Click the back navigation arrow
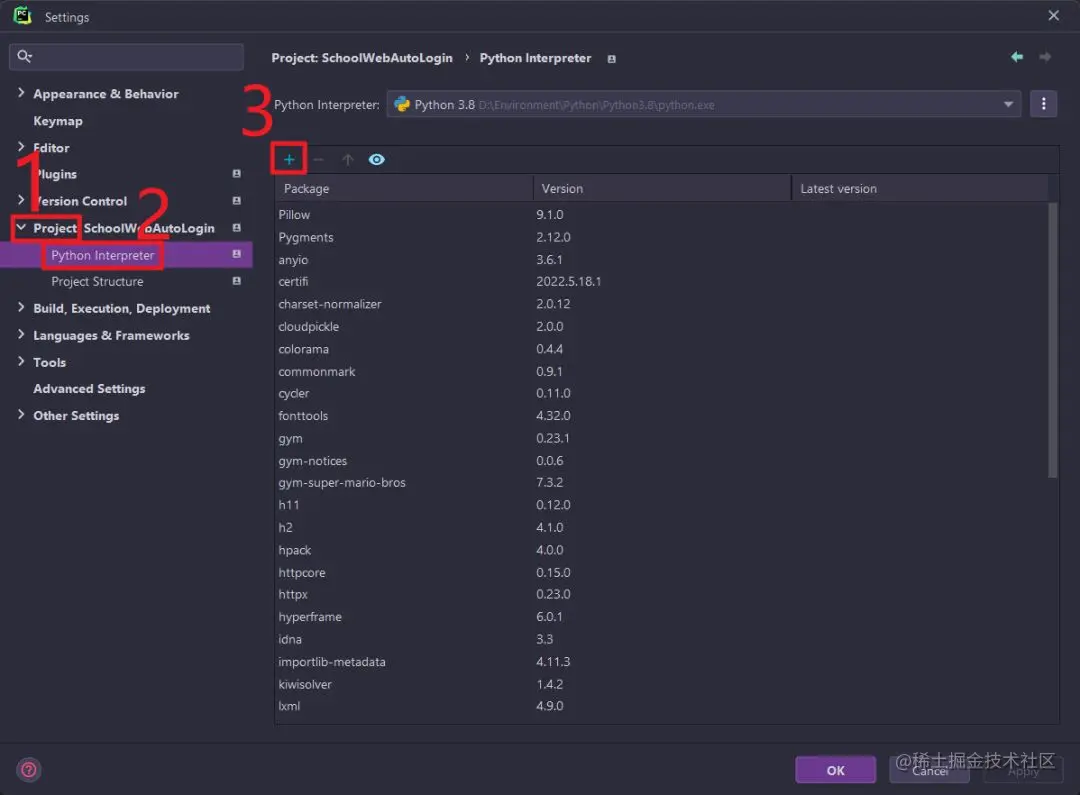The image size is (1080, 795). [1017, 57]
